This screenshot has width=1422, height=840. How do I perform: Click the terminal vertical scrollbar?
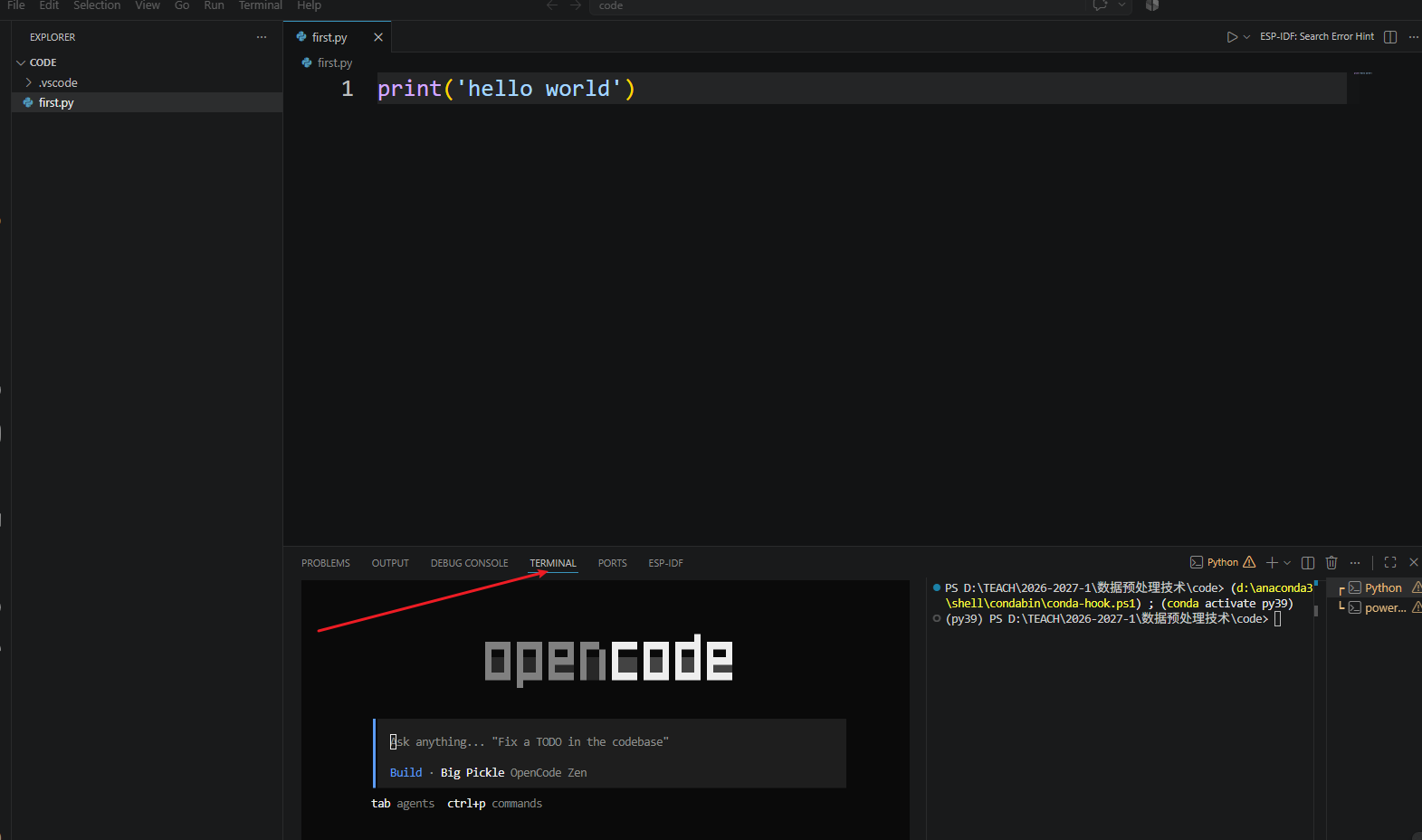coord(1316,611)
